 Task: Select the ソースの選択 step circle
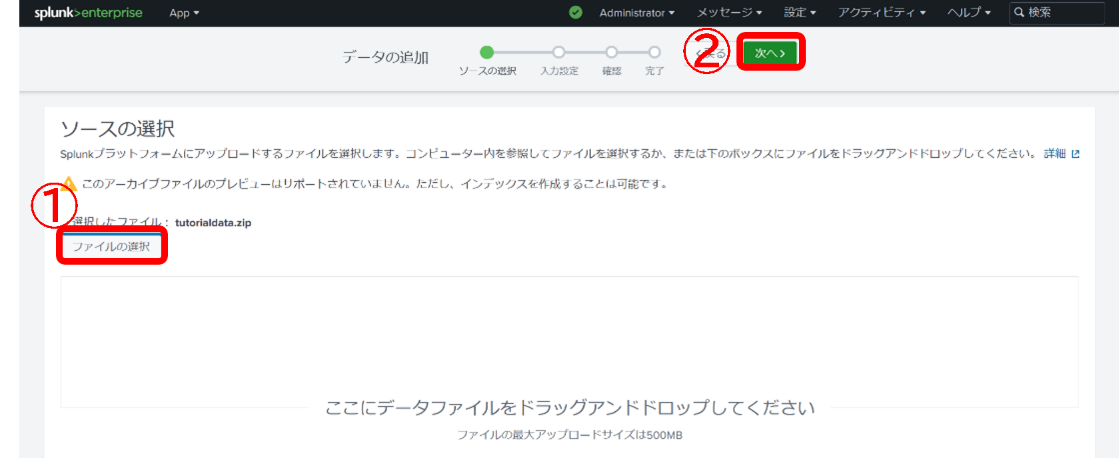point(487,52)
